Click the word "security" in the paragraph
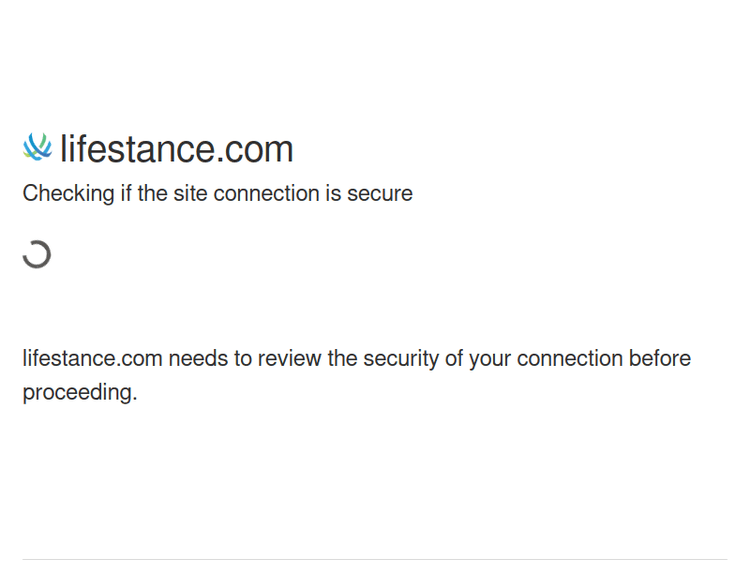The height and width of the screenshot is (563, 750). click(x=401, y=359)
